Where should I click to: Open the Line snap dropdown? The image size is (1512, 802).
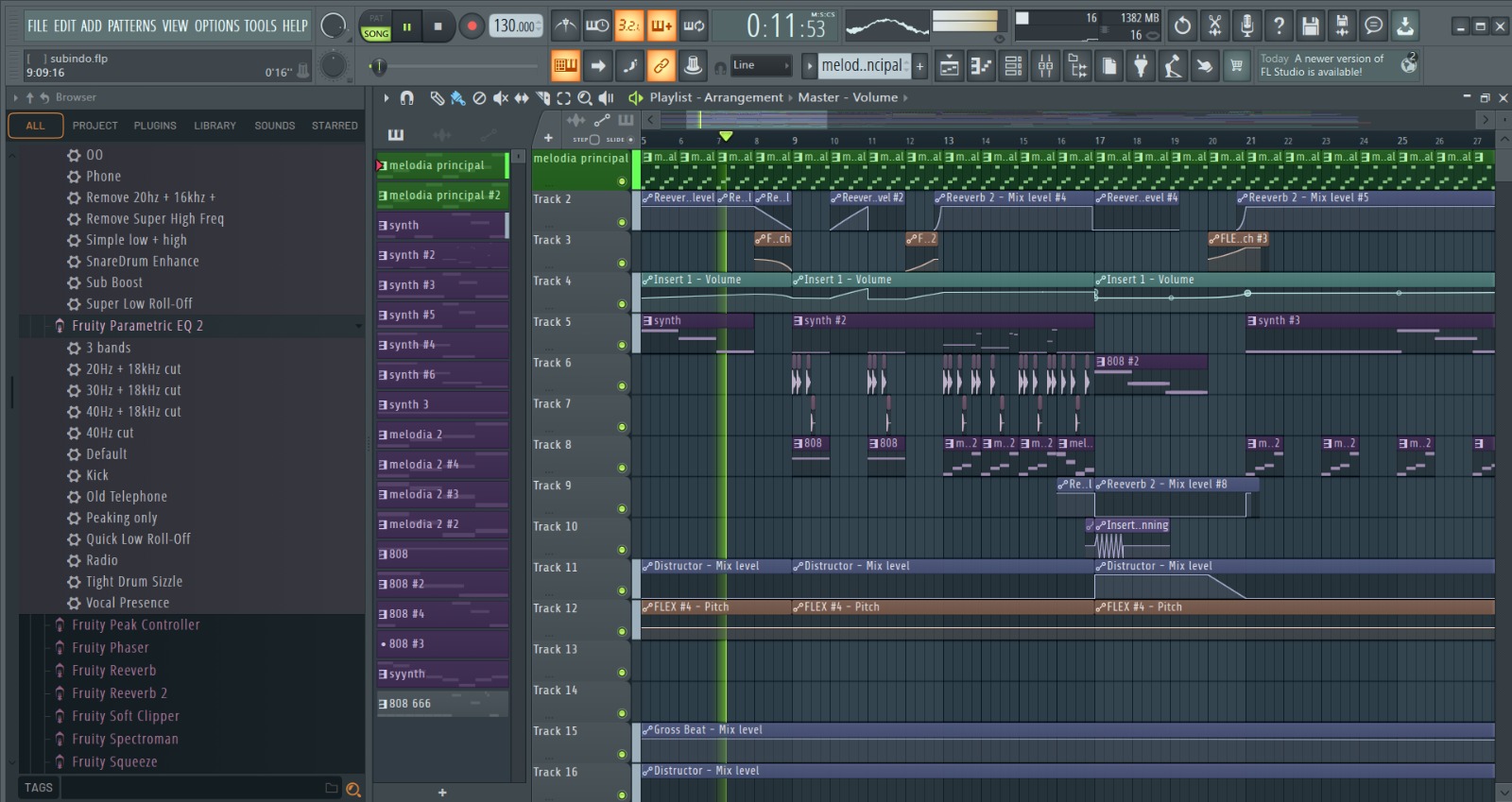pyautogui.click(x=761, y=65)
